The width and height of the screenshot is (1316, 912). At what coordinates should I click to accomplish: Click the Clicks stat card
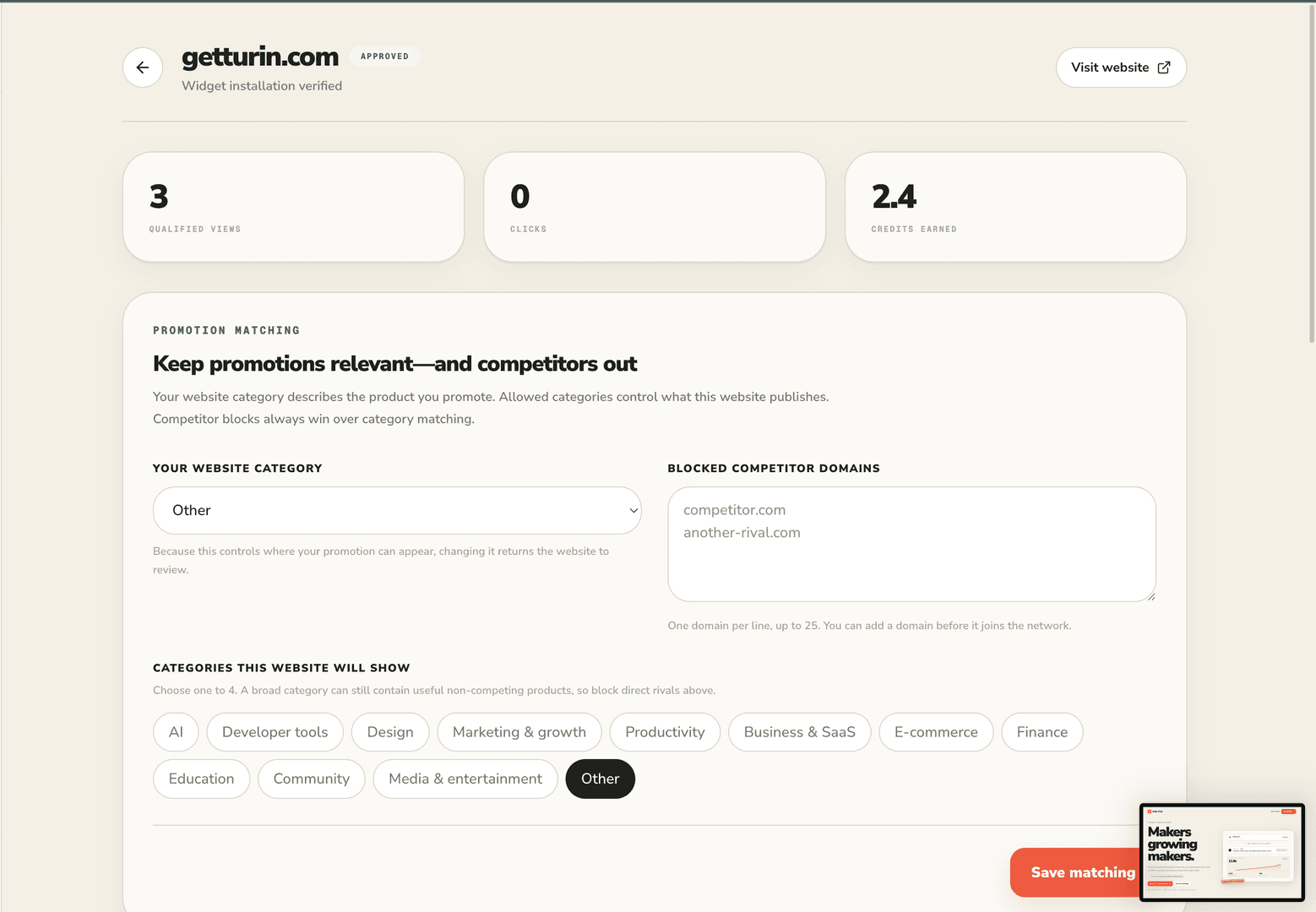(x=655, y=207)
